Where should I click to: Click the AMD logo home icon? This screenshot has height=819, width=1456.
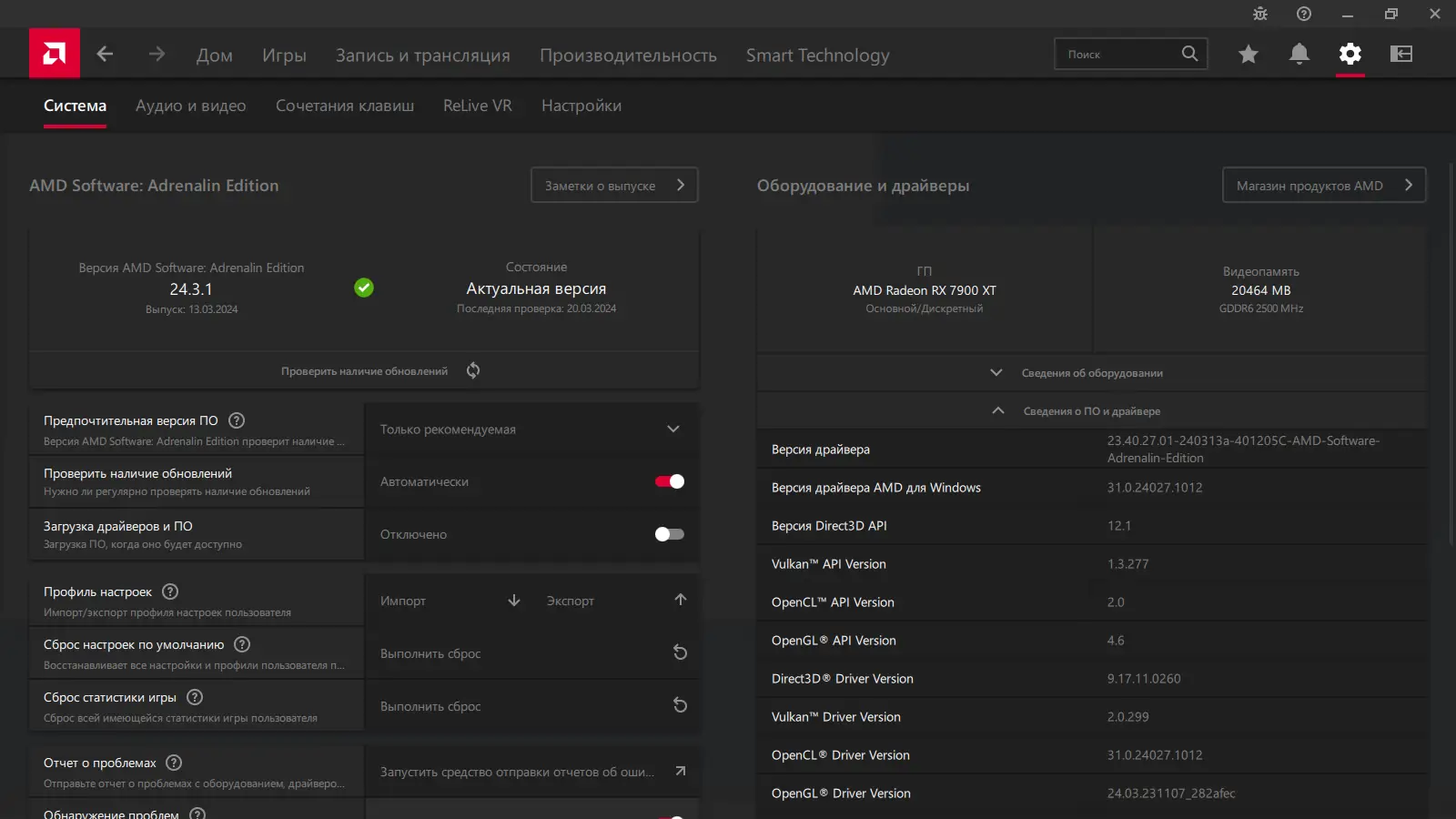[x=54, y=54]
